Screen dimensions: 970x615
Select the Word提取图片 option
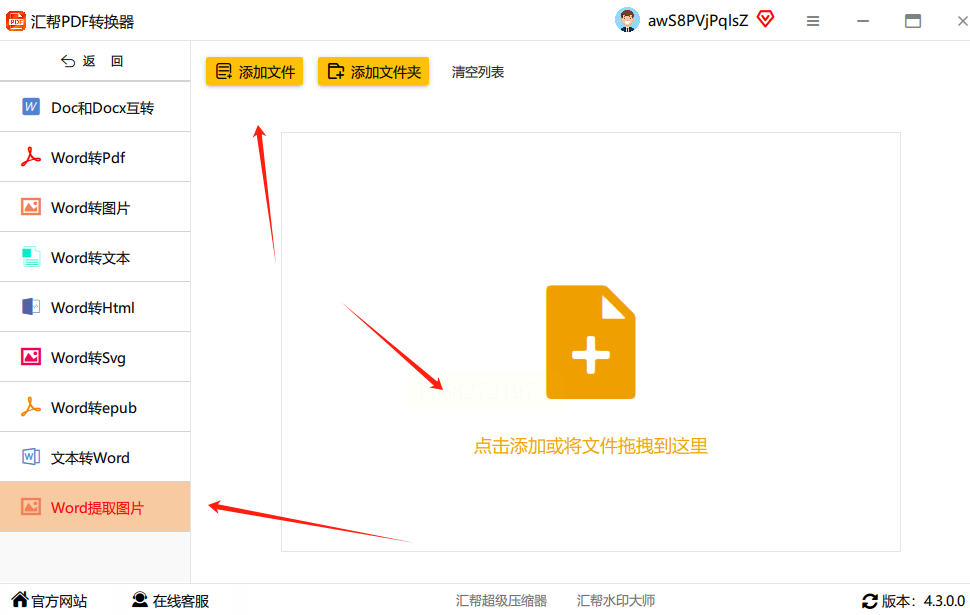pyautogui.click(x=95, y=507)
